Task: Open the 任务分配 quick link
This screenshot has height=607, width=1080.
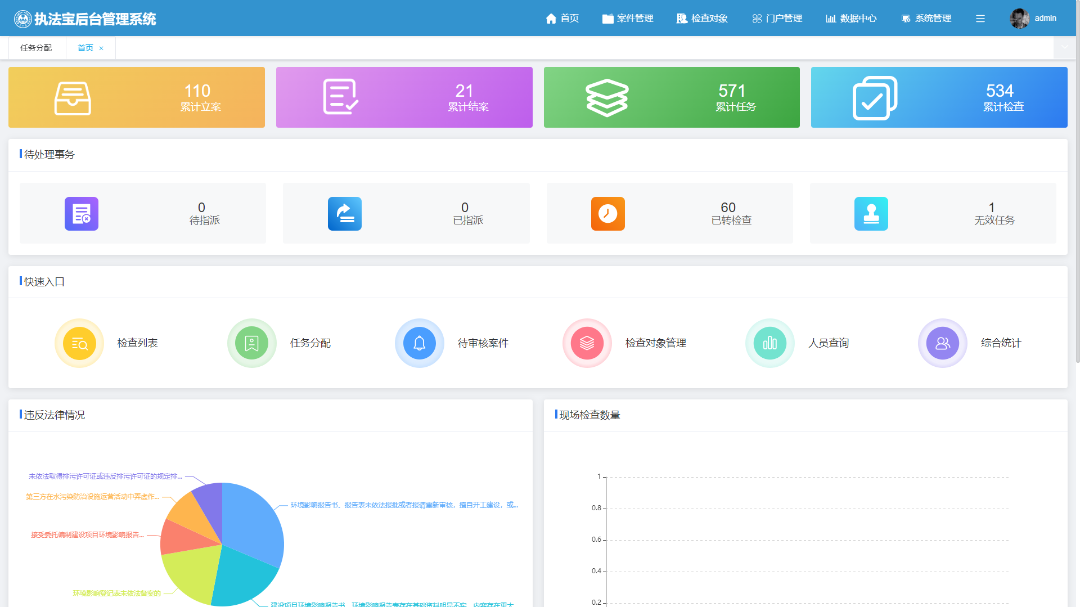Action: (x=310, y=343)
